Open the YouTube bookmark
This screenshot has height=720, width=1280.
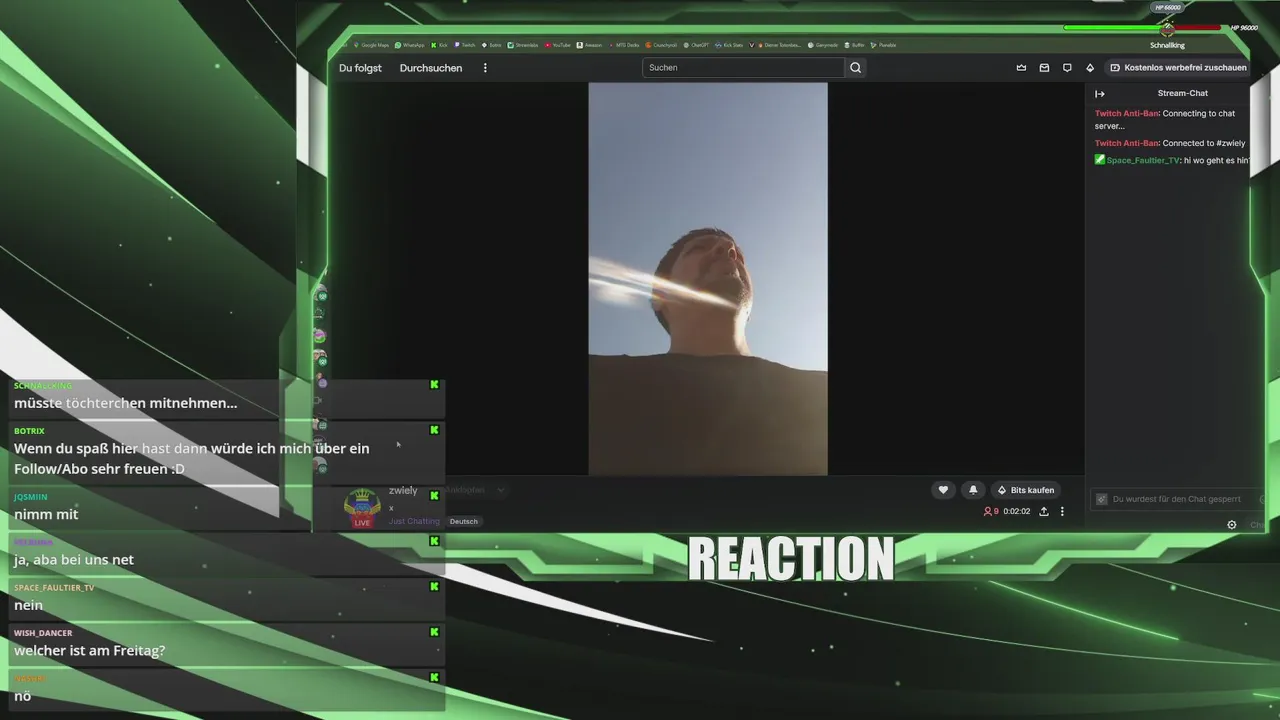558,45
